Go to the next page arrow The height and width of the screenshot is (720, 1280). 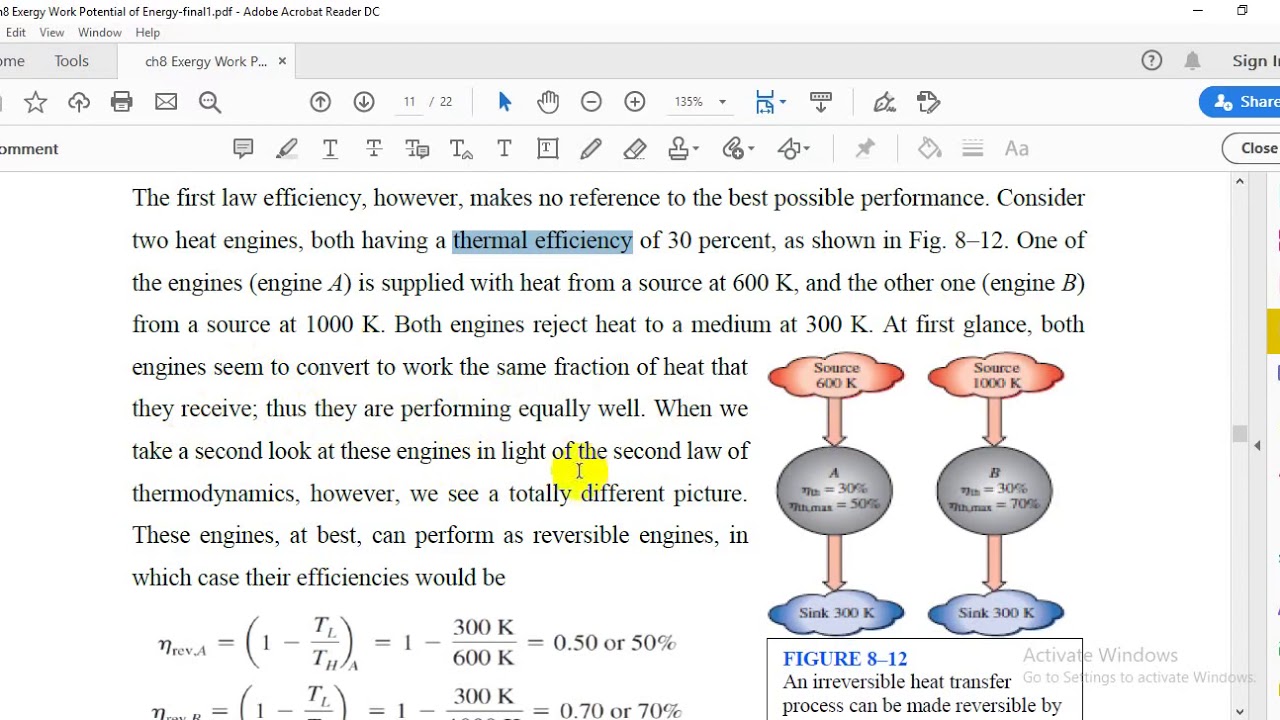364,102
